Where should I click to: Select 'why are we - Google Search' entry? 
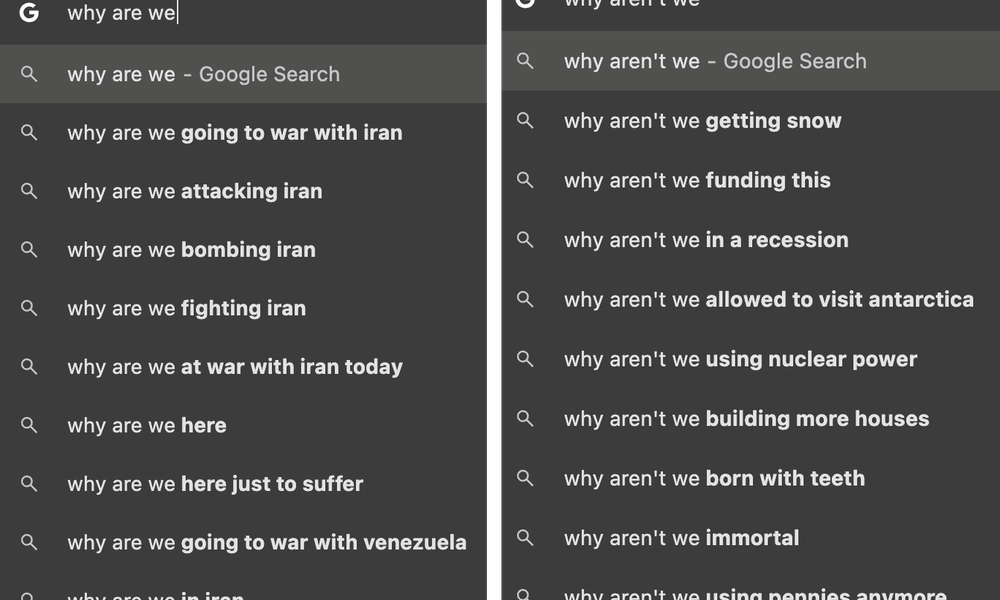tap(204, 74)
